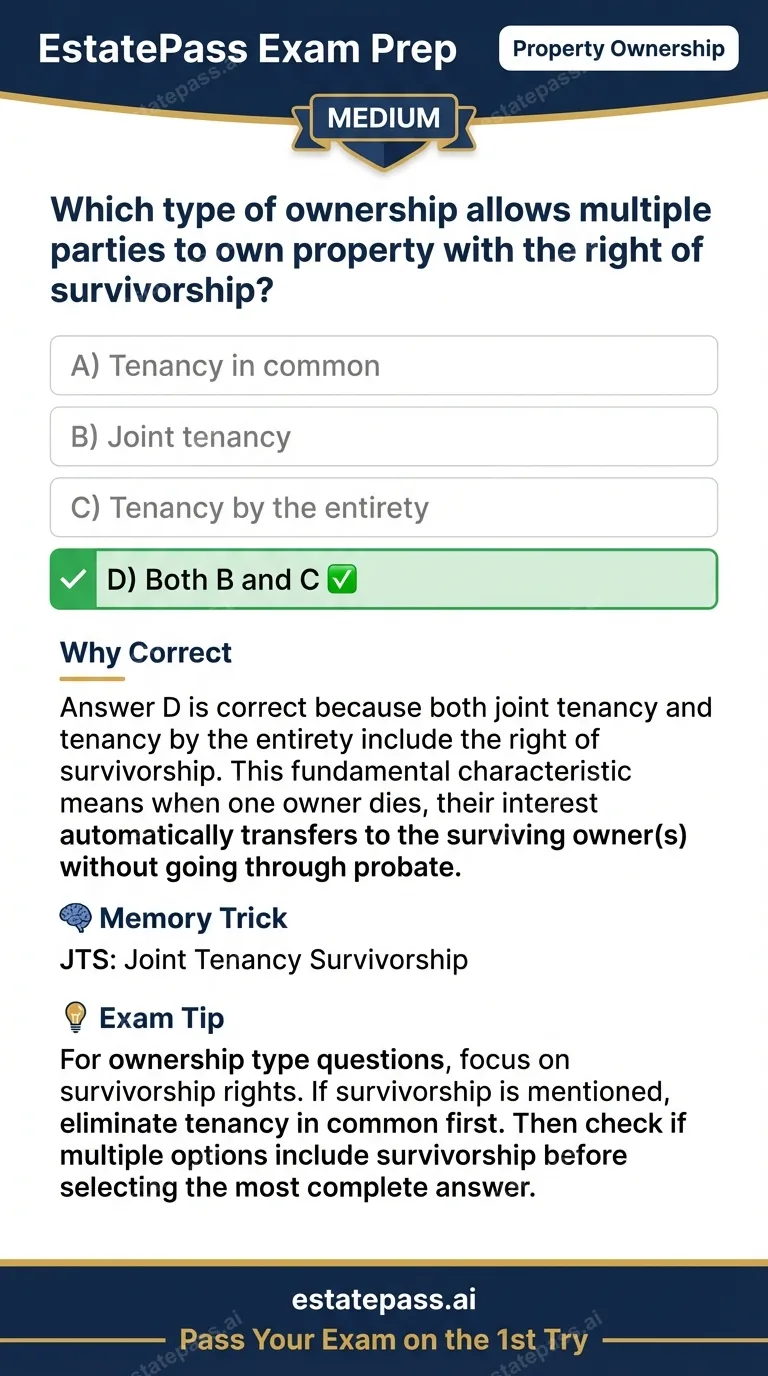Screen dimensions: 768x1376
Task: Click the brain icon beside Memory Trick
Action: [x=76, y=918]
